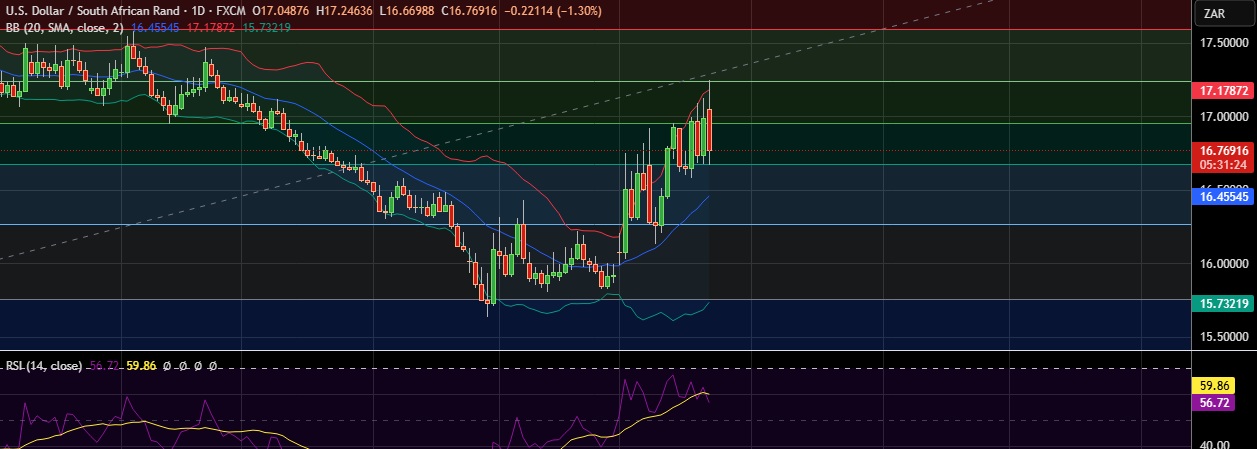Click the 17.00000 price axis label

[x=1224, y=117]
